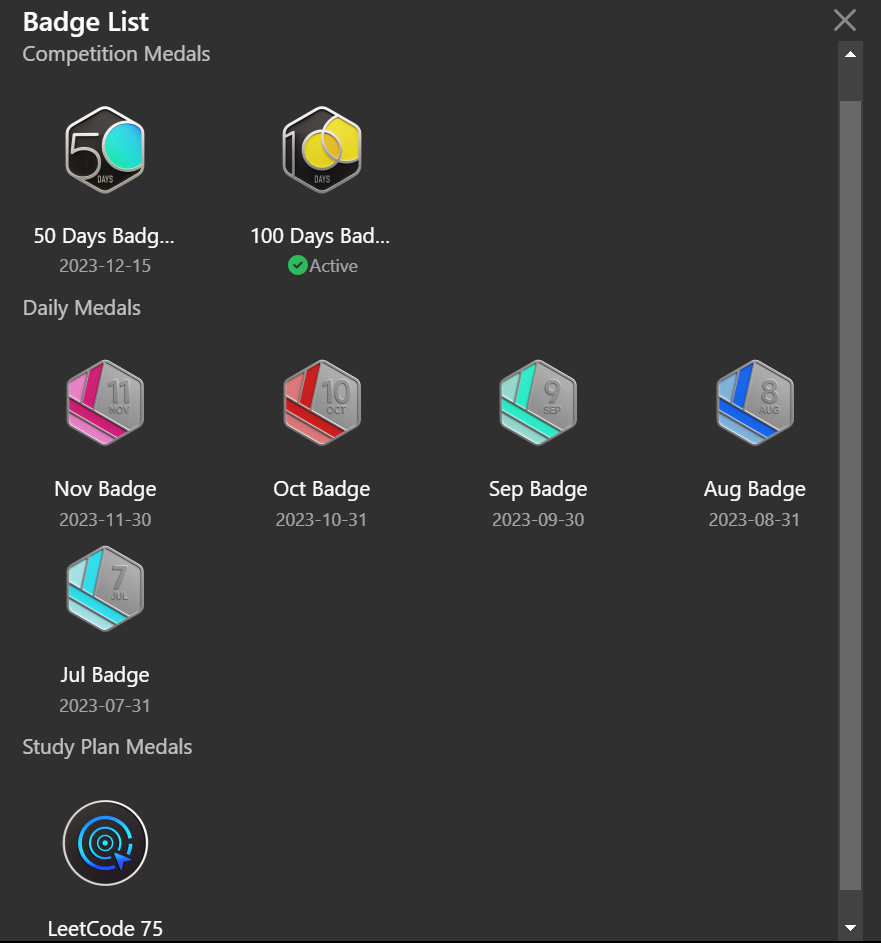
Task: Click the 'LeetCode 75' label text
Action: coord(105,928)
